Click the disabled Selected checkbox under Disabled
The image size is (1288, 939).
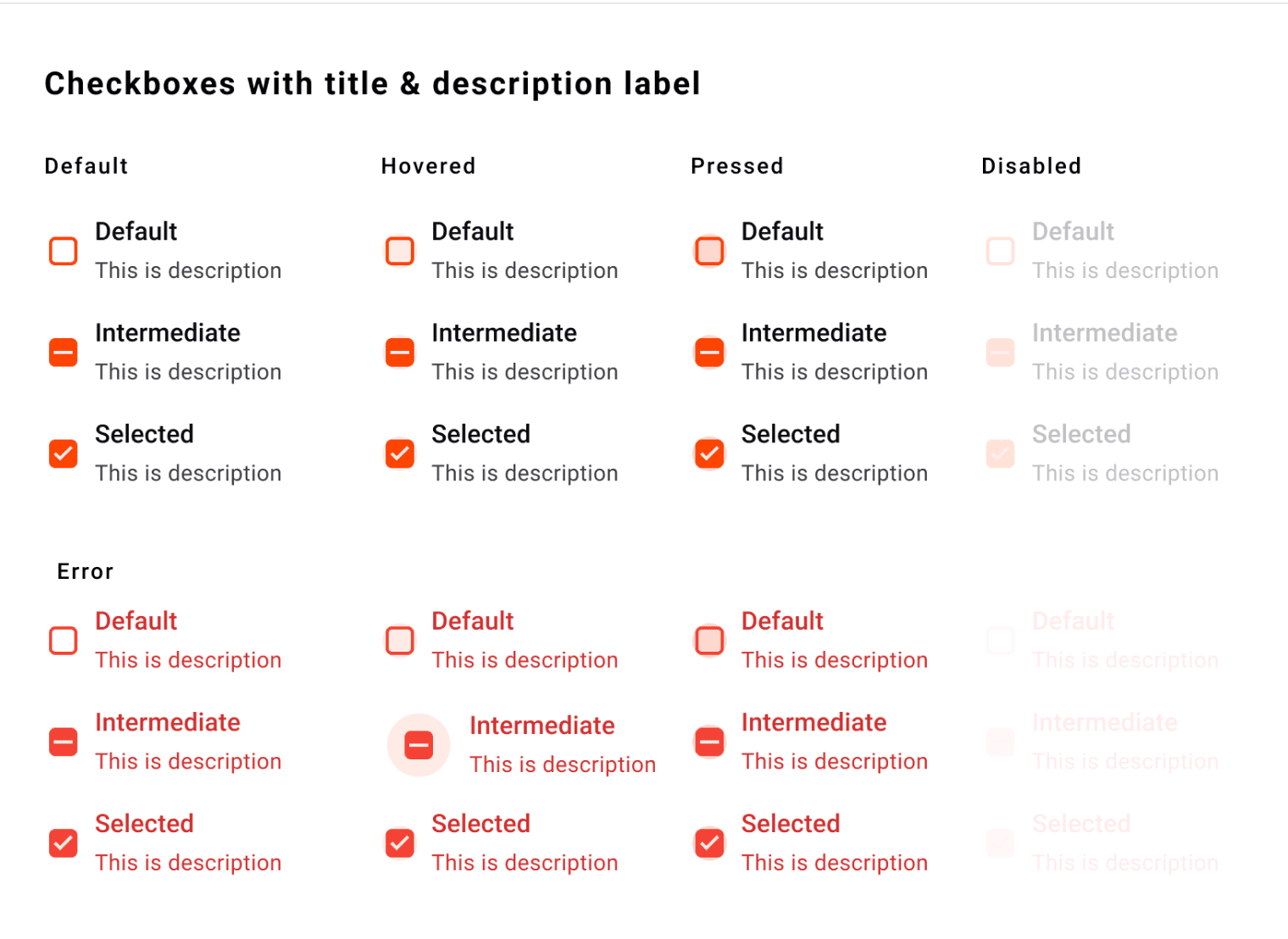(x=1001, y=453)
